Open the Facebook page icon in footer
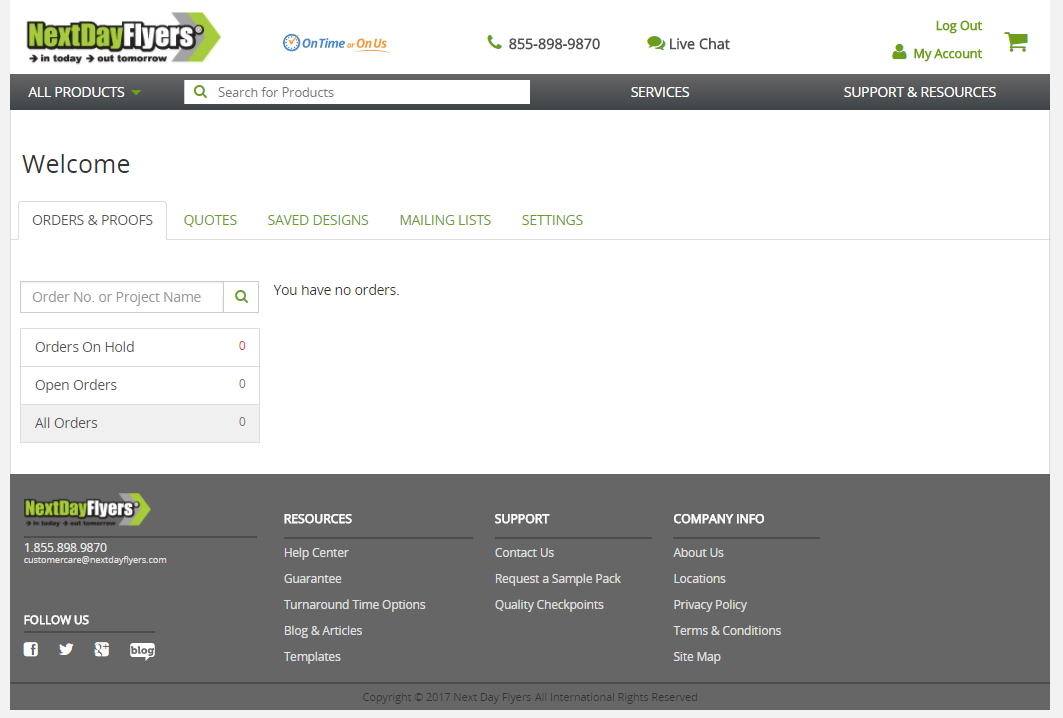1063x718 pixels. (x=31, y=650)
